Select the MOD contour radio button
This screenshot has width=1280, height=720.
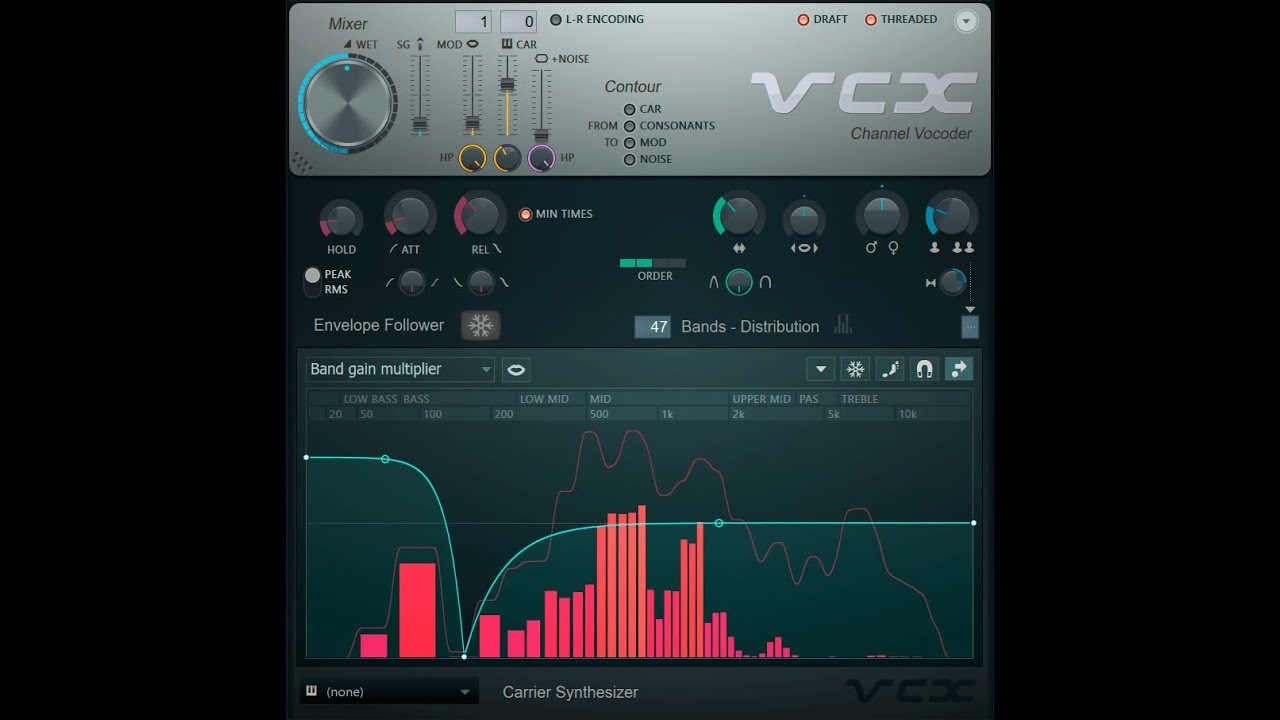point(630,143)
